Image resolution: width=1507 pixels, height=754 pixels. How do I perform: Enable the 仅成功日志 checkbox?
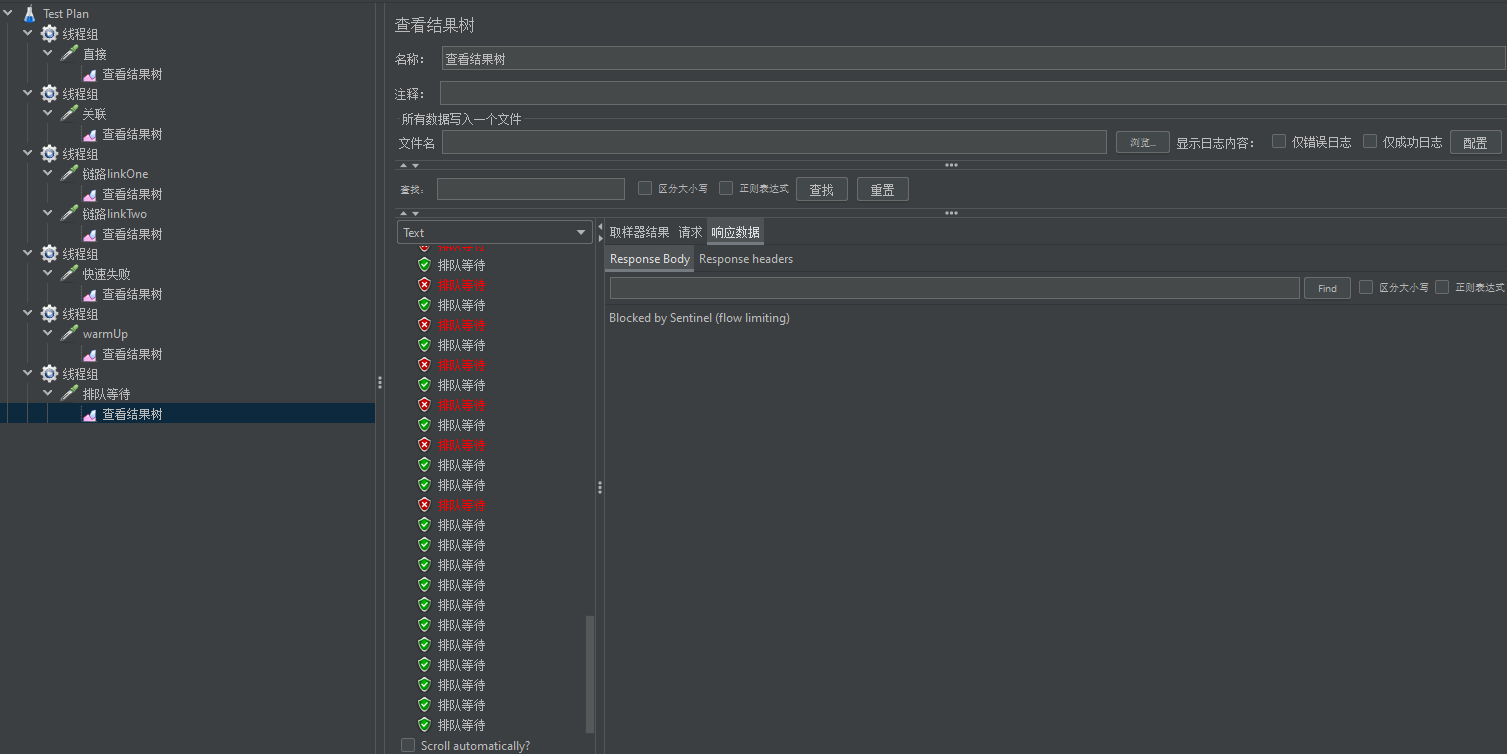coord(1370,142)
